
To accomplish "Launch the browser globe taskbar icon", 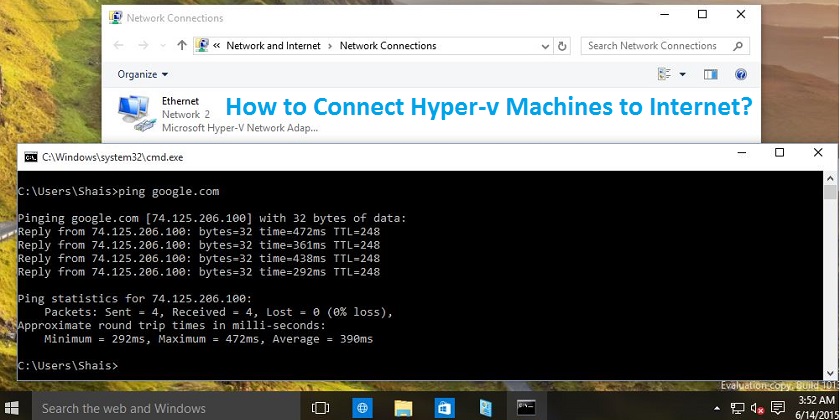I will (x=363, y=408).
